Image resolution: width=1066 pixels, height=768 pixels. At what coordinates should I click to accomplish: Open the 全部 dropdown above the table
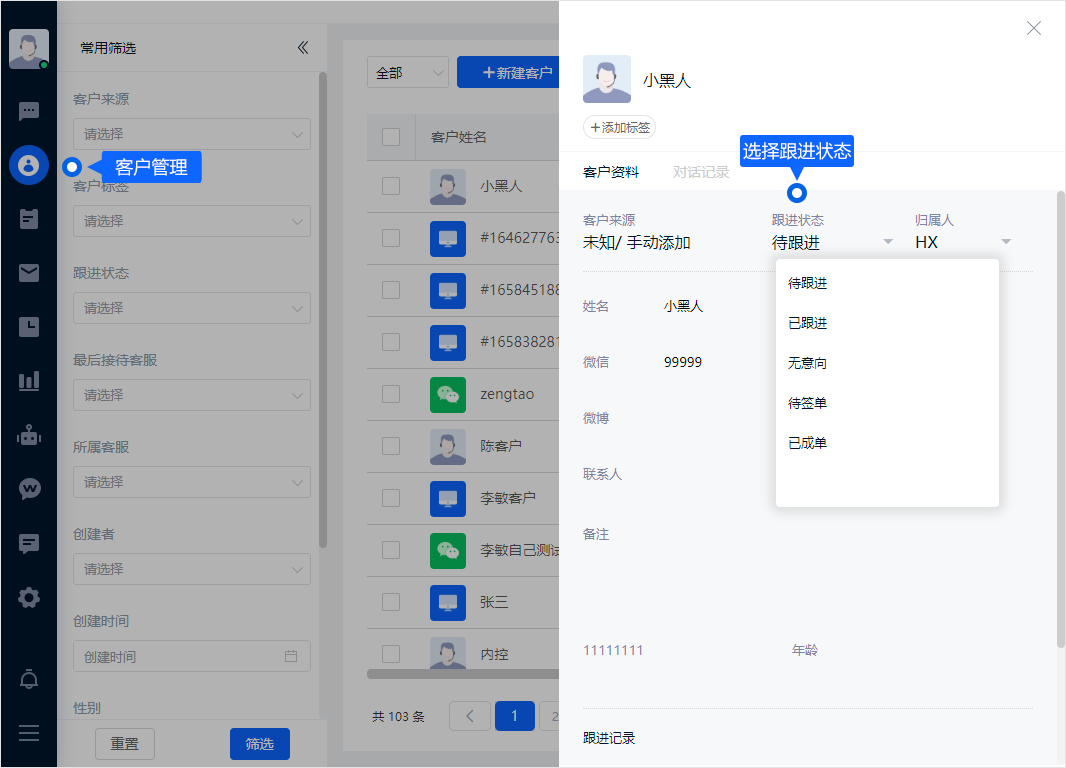point(408,73)
